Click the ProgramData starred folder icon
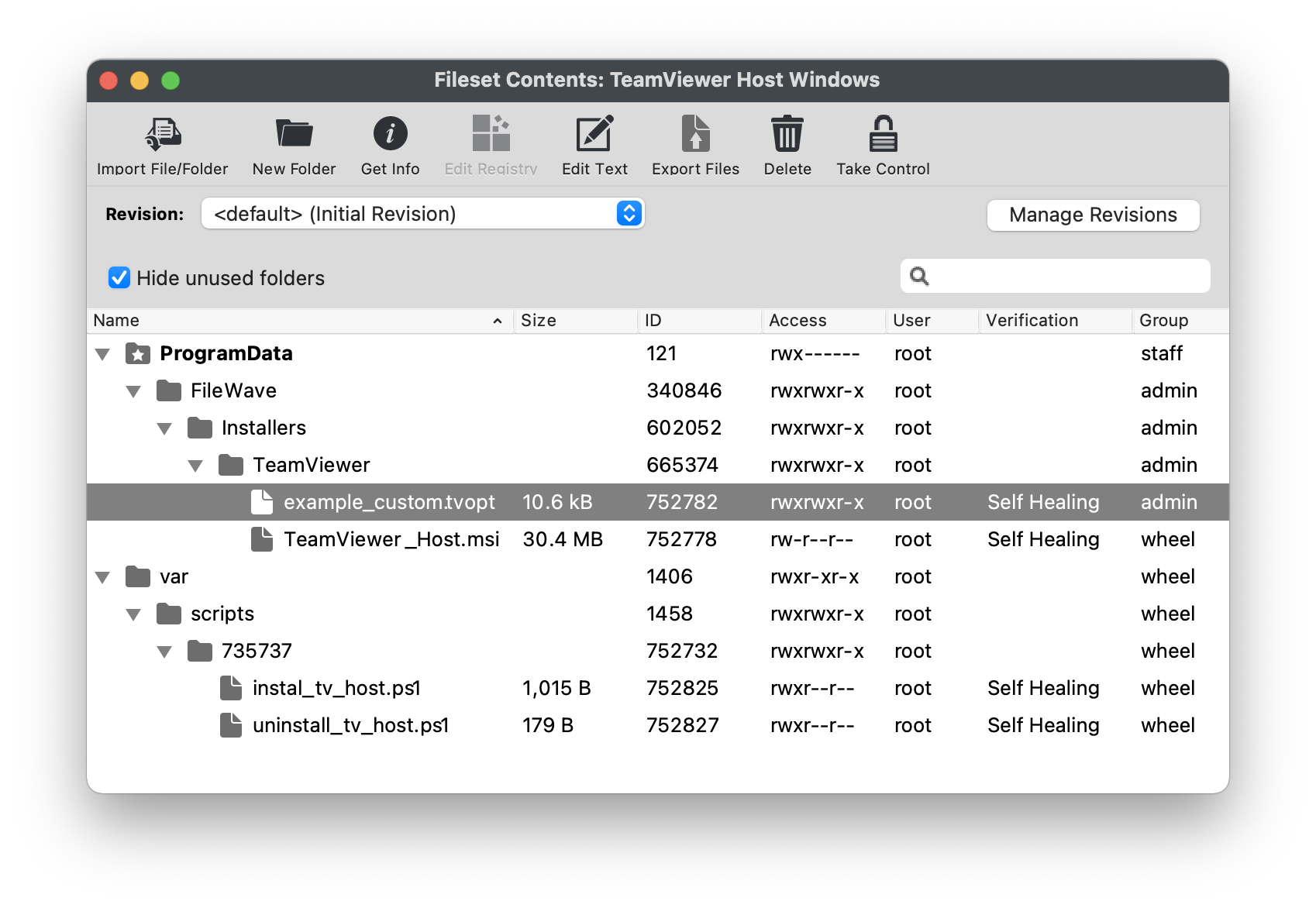Viewport: 1316px width, 908px height. tap(138, 354)
